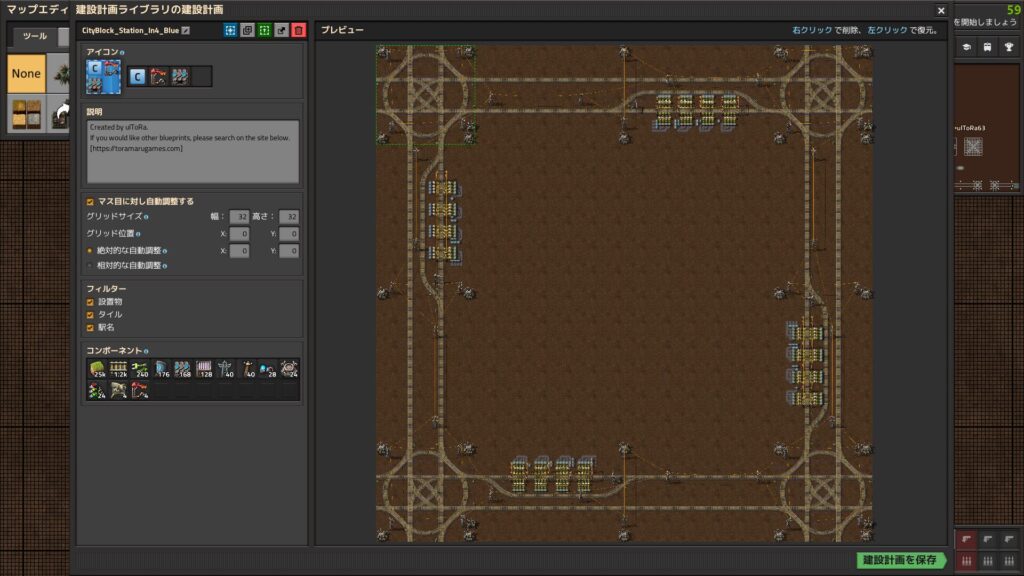This screenshot has width=1024, height=576.
Task: Click the green dashed-square icon in header
Action: (x=264, y=30)
